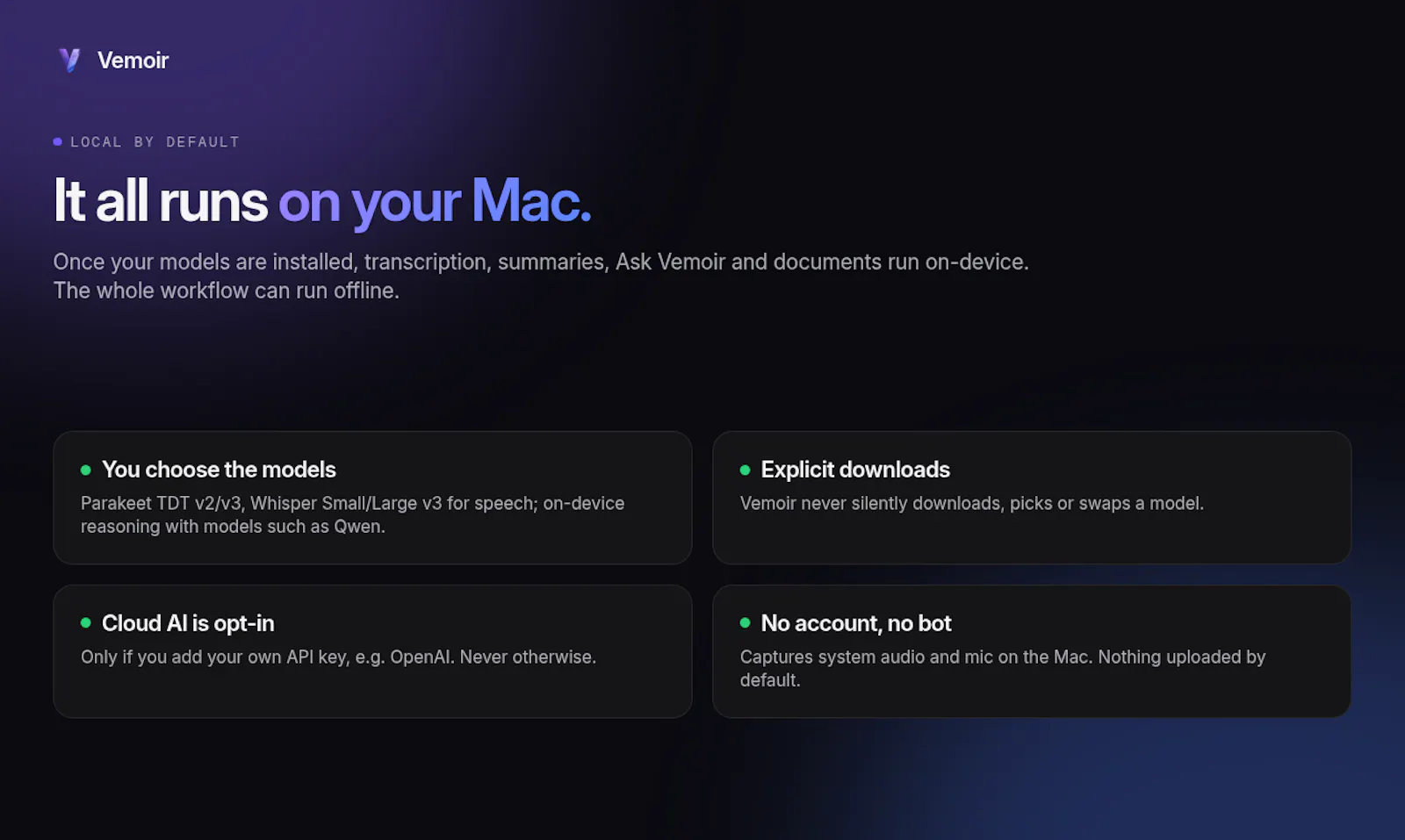Select the 'No account, no bot' card title
This screenshot has width=1405, height=840.
856,623
